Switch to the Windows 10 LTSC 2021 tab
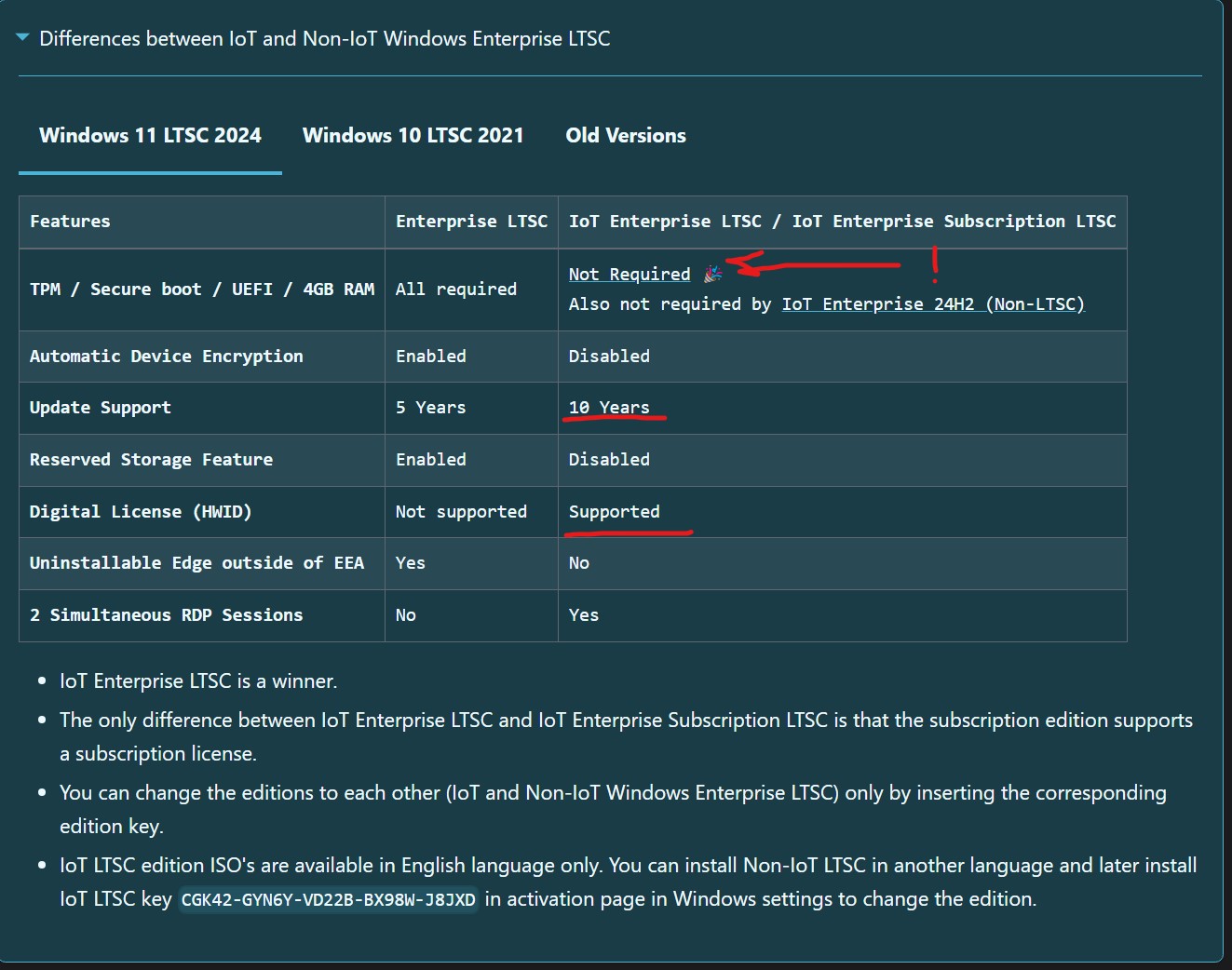The height and width of the screenshot is (970, 1232). tap(413, 136)
